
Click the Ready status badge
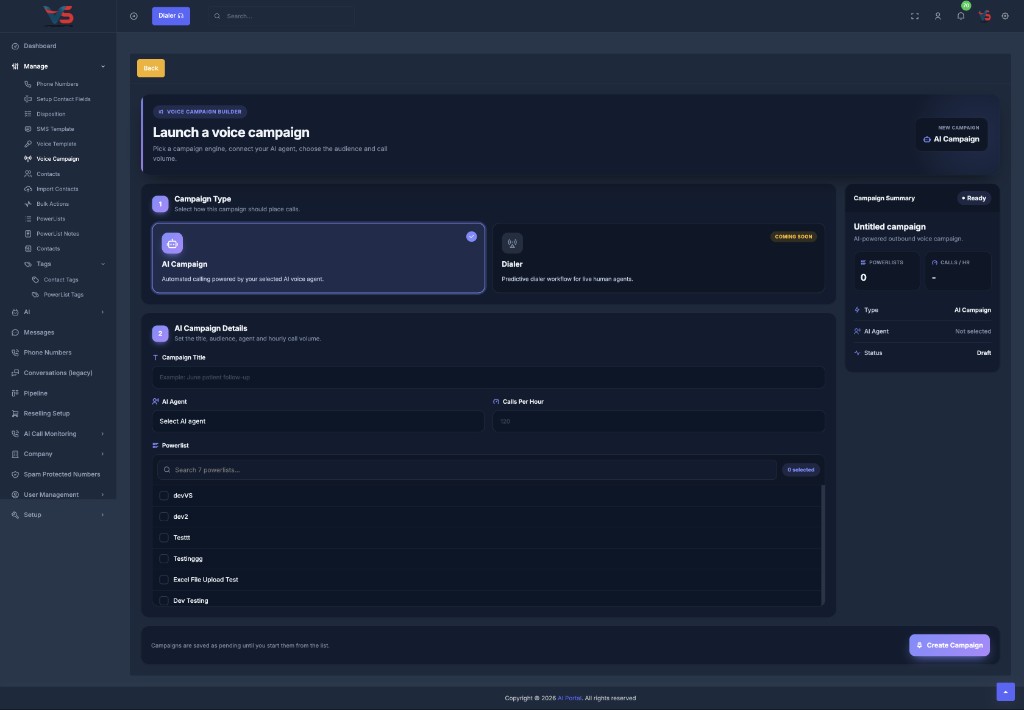click(x=974, y=198)
